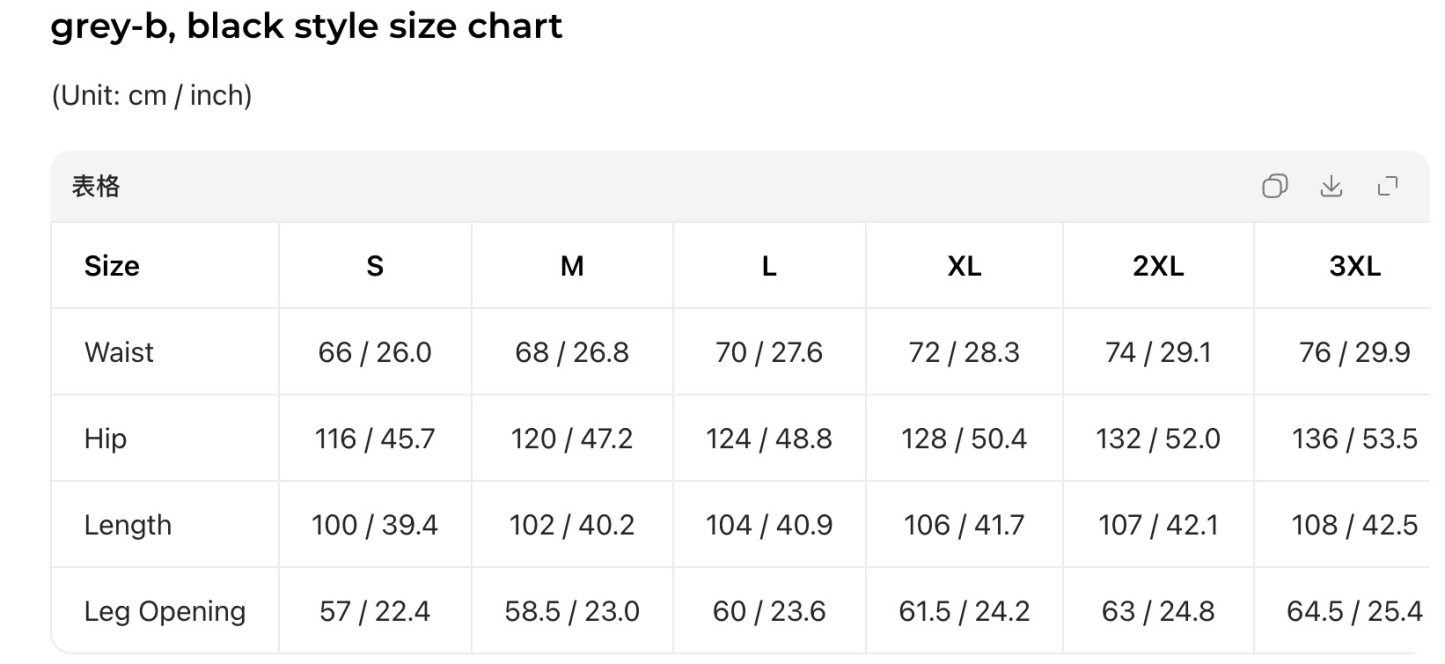Select the Leg Opening row label
The image size is (1445, 664).
pos(164,611)
